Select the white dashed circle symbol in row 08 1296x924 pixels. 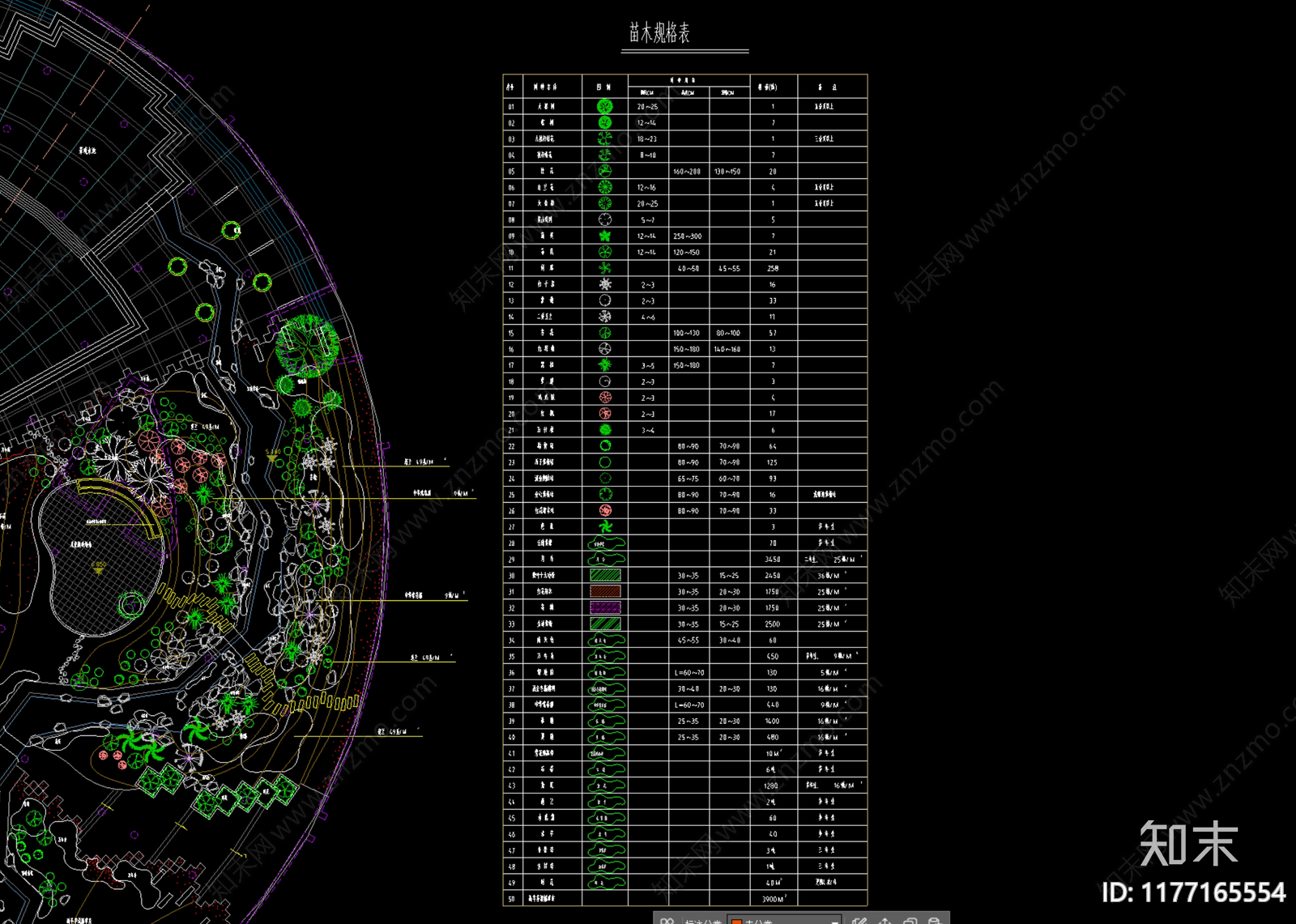coord(605,219)
